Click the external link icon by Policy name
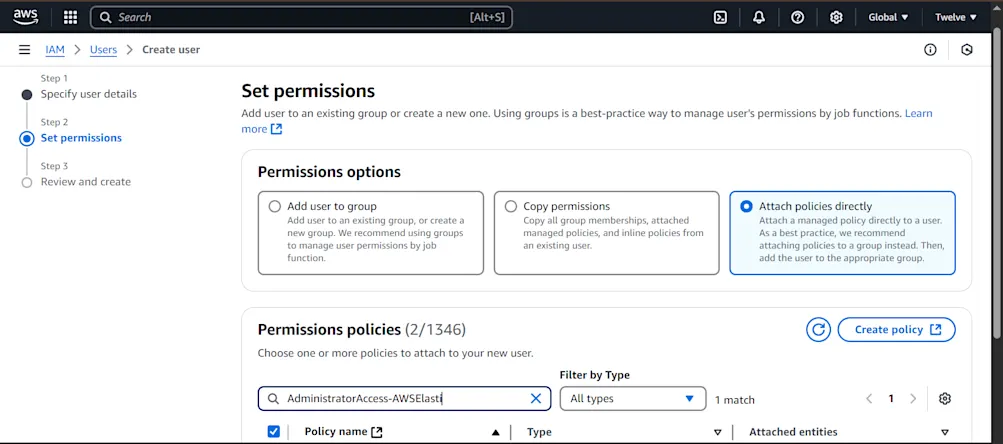This screenshot has height=444, width=1003. click(377, 432)
